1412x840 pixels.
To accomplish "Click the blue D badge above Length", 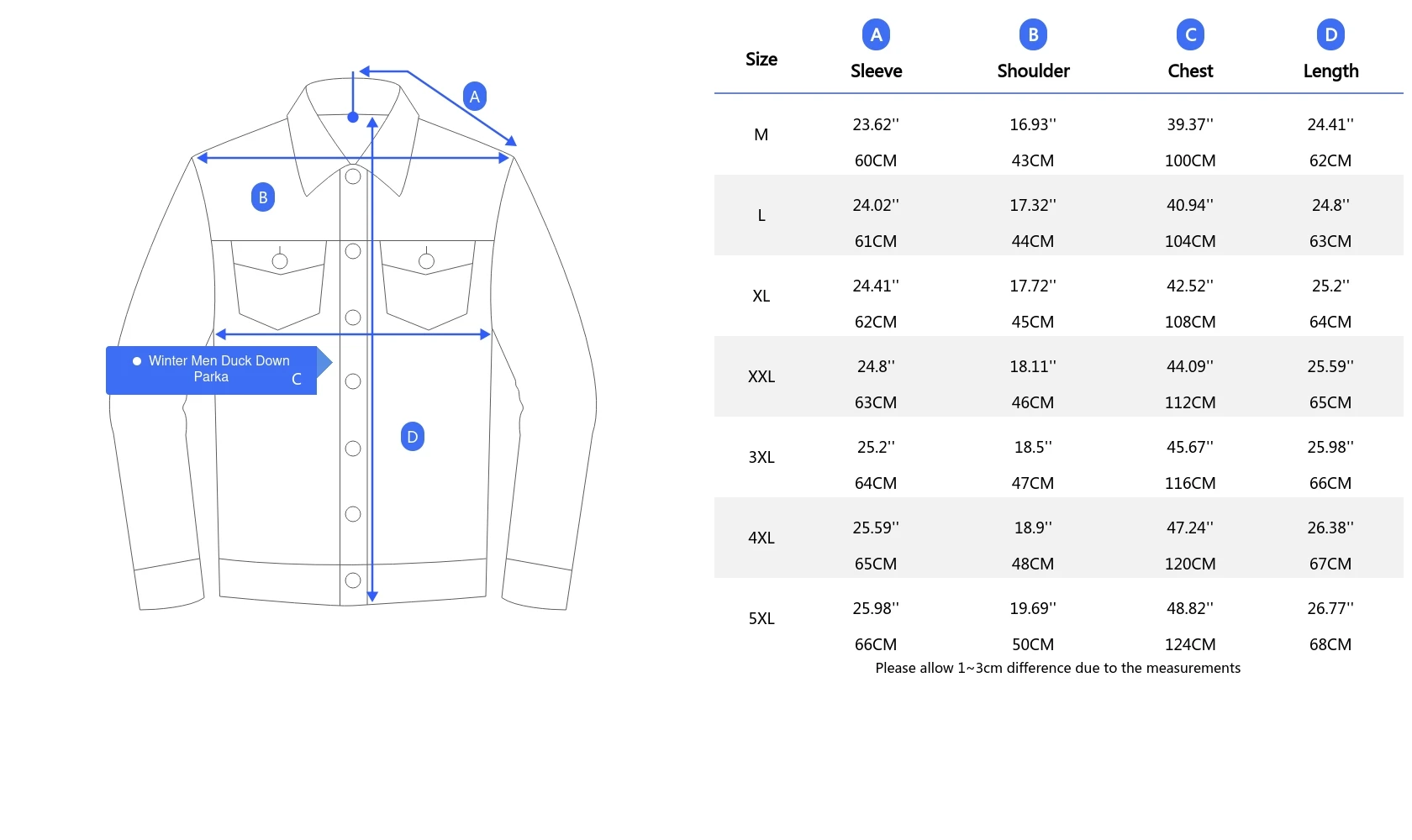I will click(1330, 34).
